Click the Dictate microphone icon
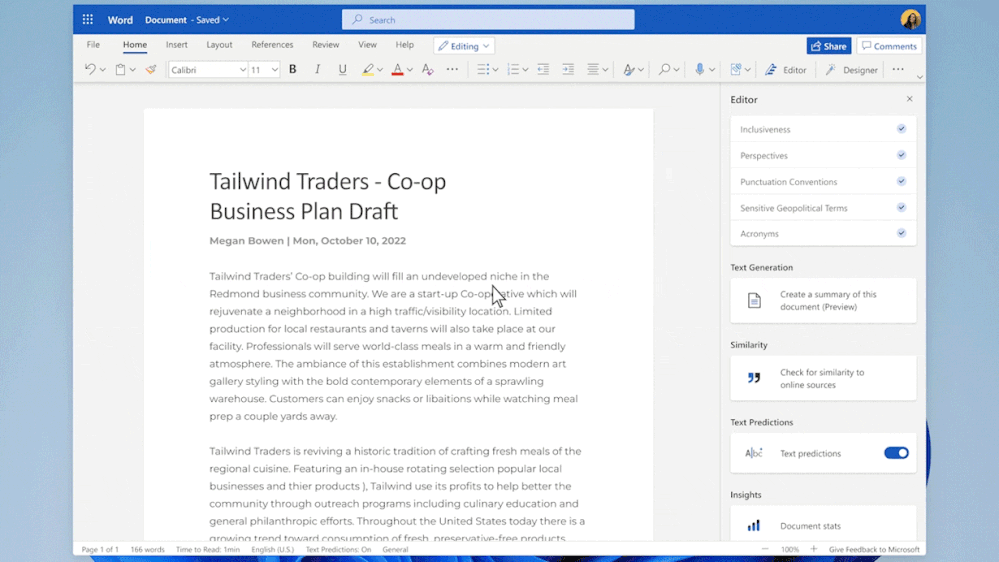Image resolution: width=999 pixels, height=562 pixels. tap(699, 69)
